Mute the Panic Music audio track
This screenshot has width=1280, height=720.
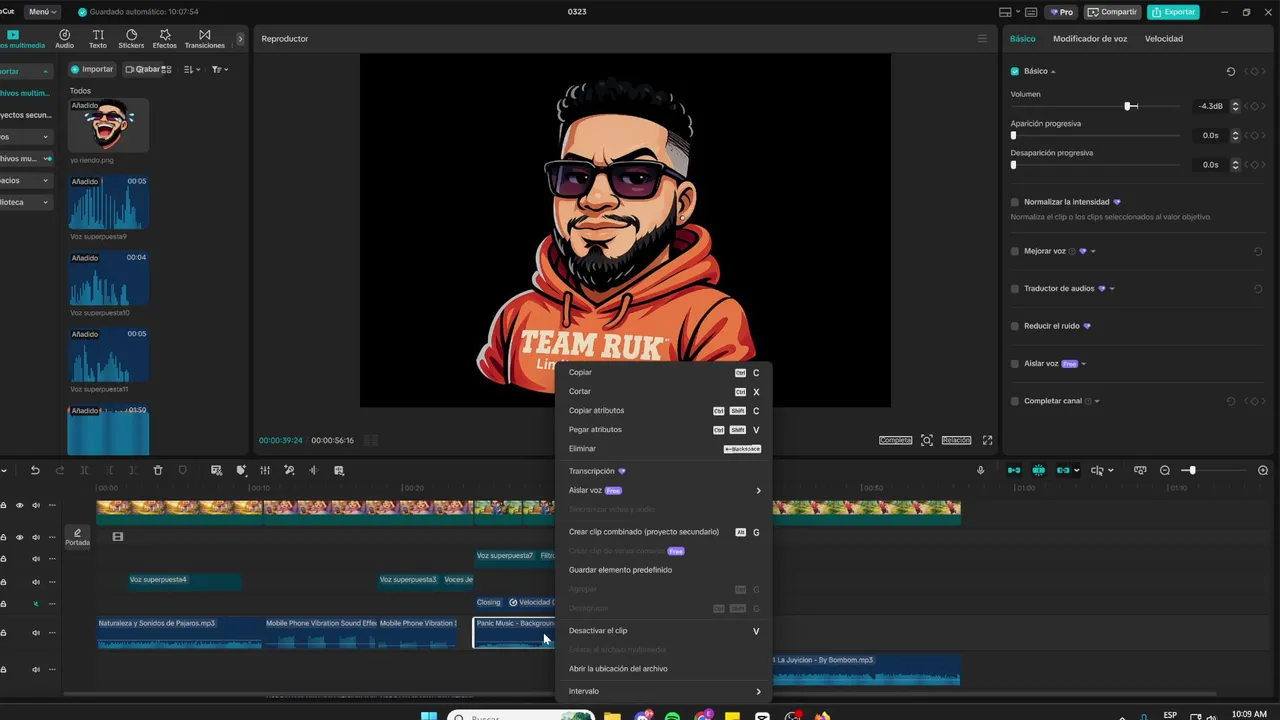(x=36, y=632)
